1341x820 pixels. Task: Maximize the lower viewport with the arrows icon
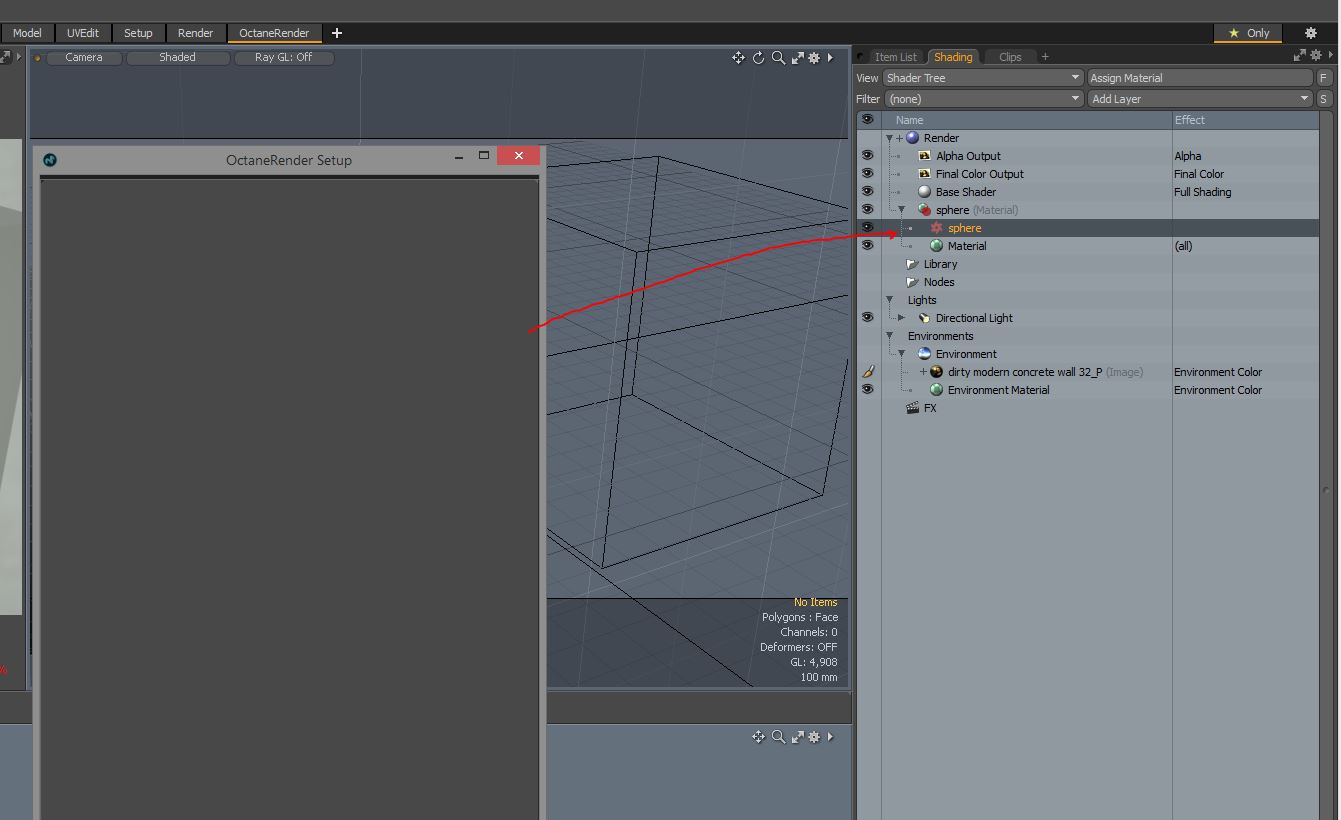(x=798, y=737)
